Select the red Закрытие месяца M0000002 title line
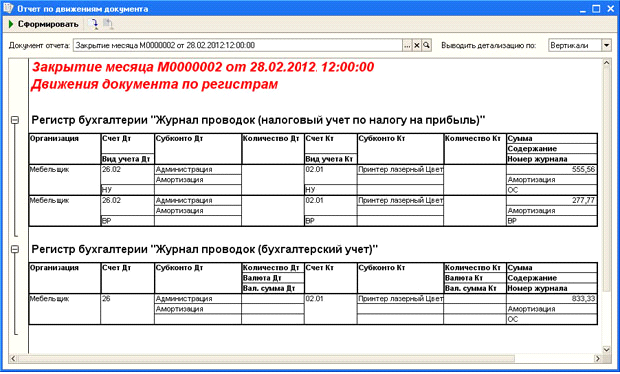The height and width of the screenshot is (374, 620). click(203, 67)
